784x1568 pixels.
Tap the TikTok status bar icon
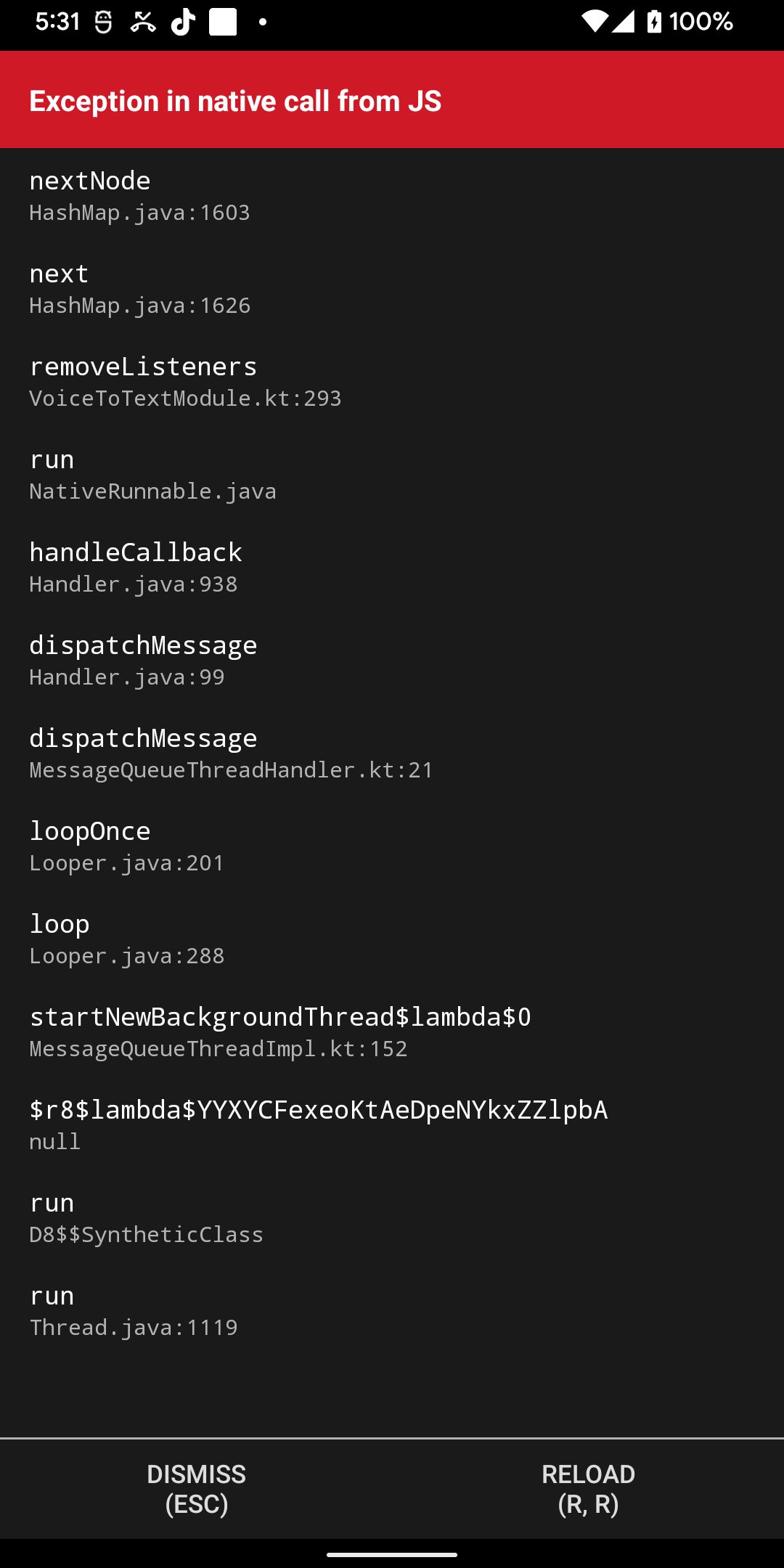(x=183, y=22)
